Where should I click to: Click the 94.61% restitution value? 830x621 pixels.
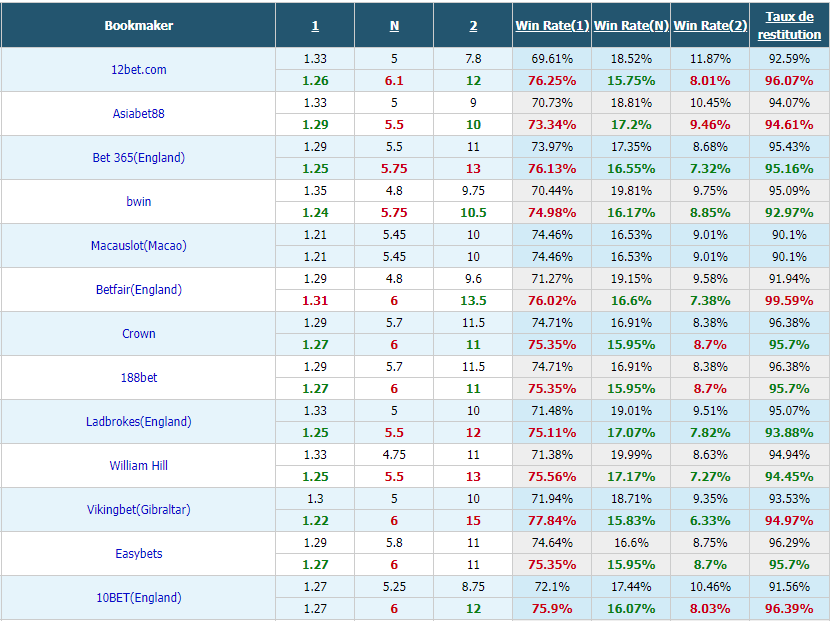coord(789,124)
